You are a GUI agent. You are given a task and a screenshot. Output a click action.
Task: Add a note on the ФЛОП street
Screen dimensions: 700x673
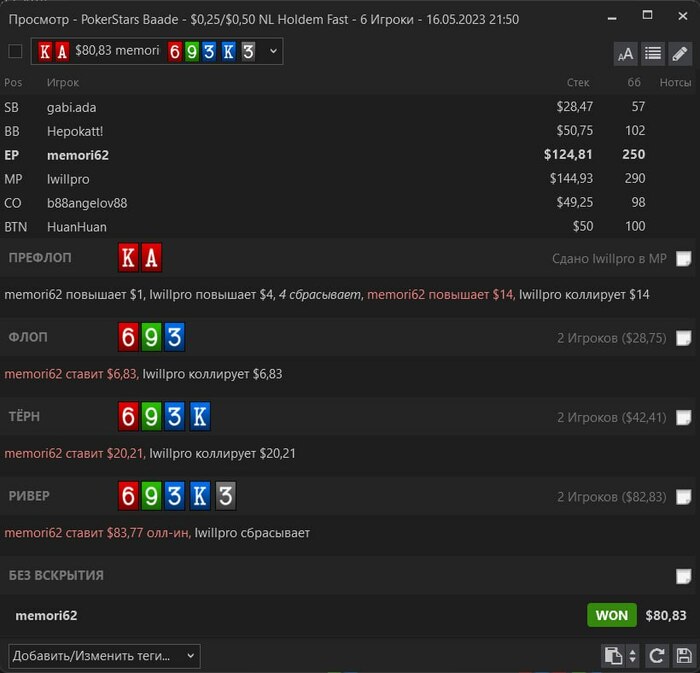coord(683,338)
